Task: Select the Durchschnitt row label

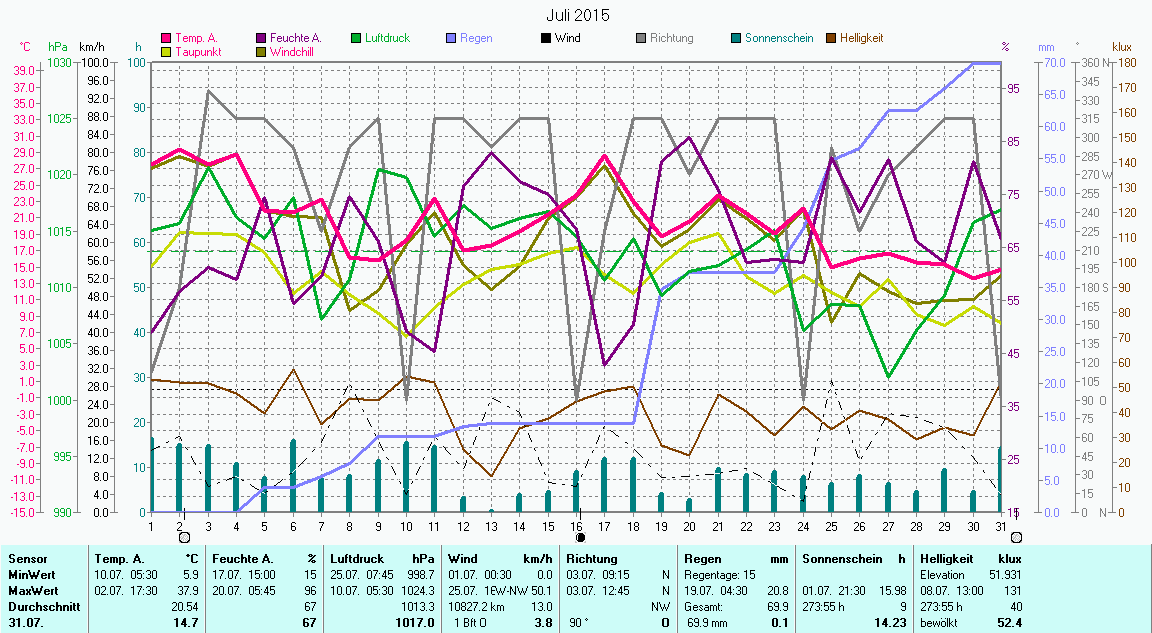Action: click(x=41, y=606)
